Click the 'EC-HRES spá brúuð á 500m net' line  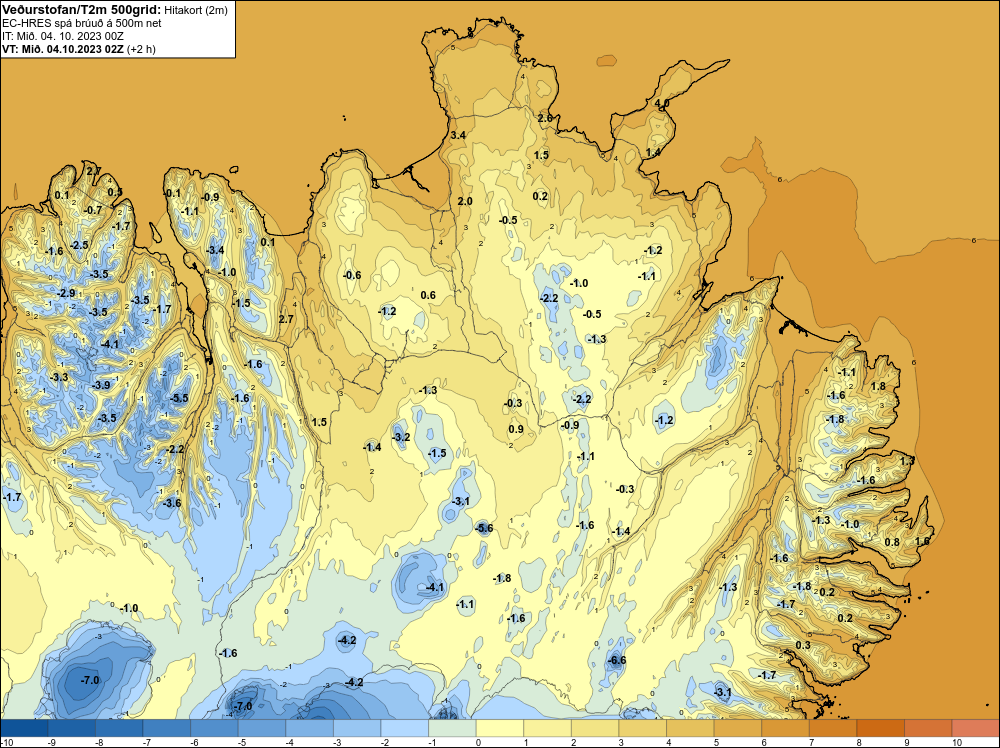(81, 23)
